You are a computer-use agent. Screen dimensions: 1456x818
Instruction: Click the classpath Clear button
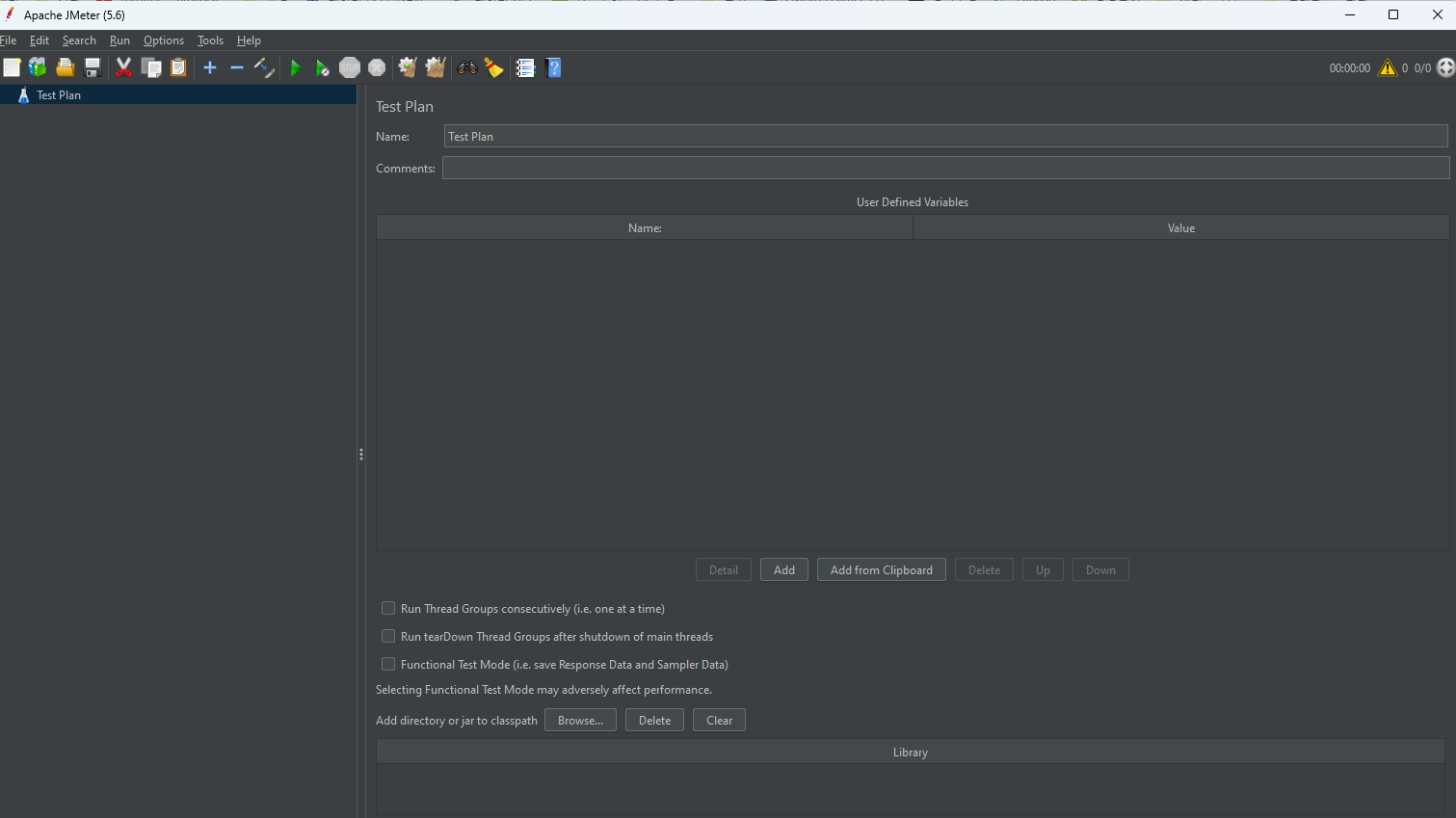pos(719,720)
